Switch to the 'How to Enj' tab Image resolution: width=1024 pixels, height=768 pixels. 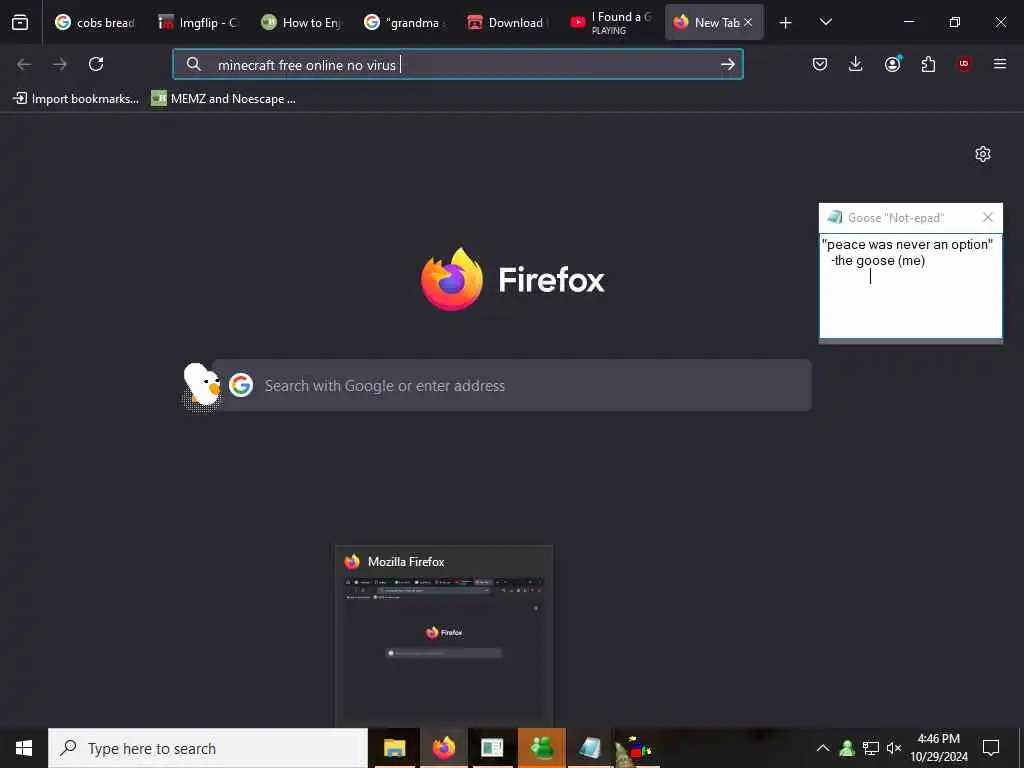302,22
